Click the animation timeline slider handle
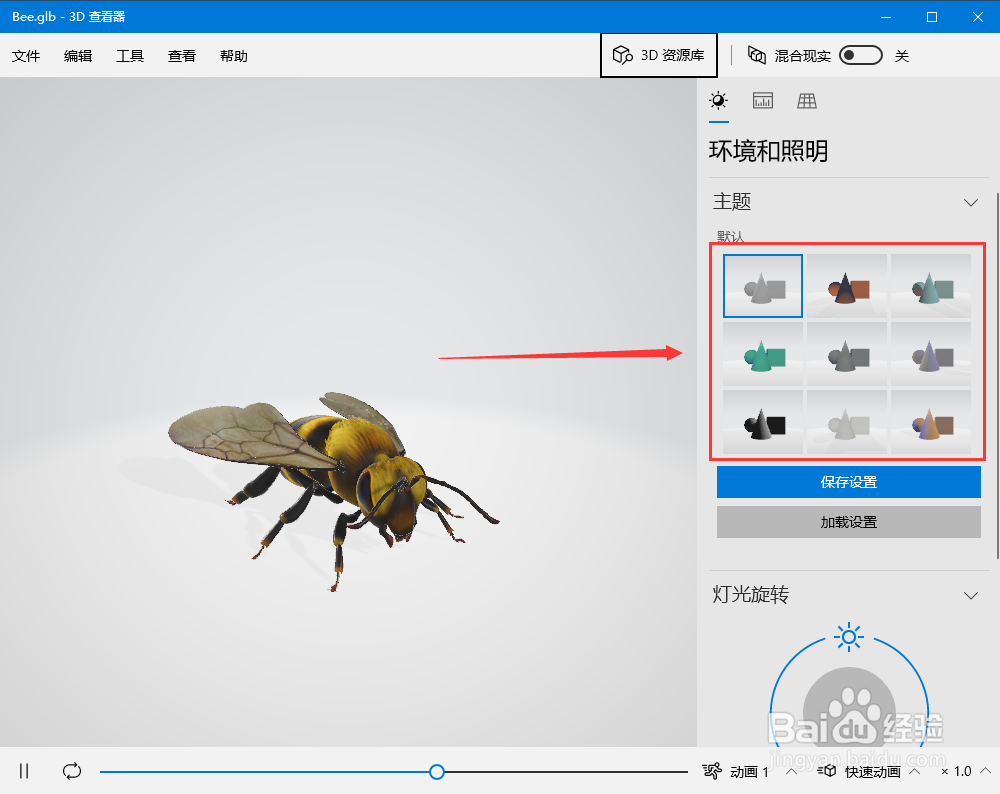1000x794 pixels. pos(437,772)
